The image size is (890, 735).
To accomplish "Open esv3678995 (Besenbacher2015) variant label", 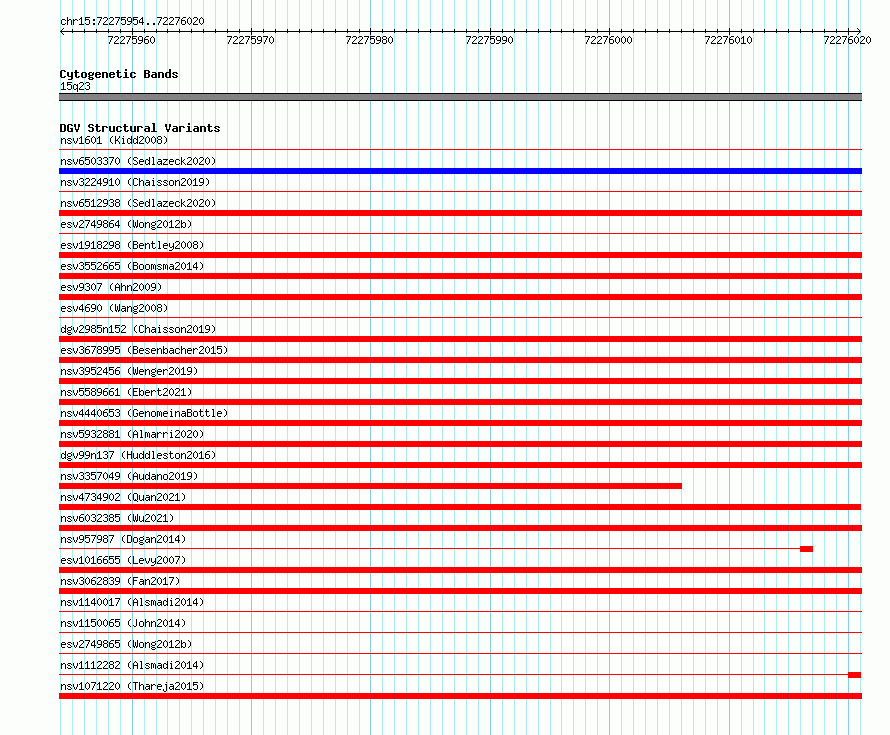I will 144,350.
